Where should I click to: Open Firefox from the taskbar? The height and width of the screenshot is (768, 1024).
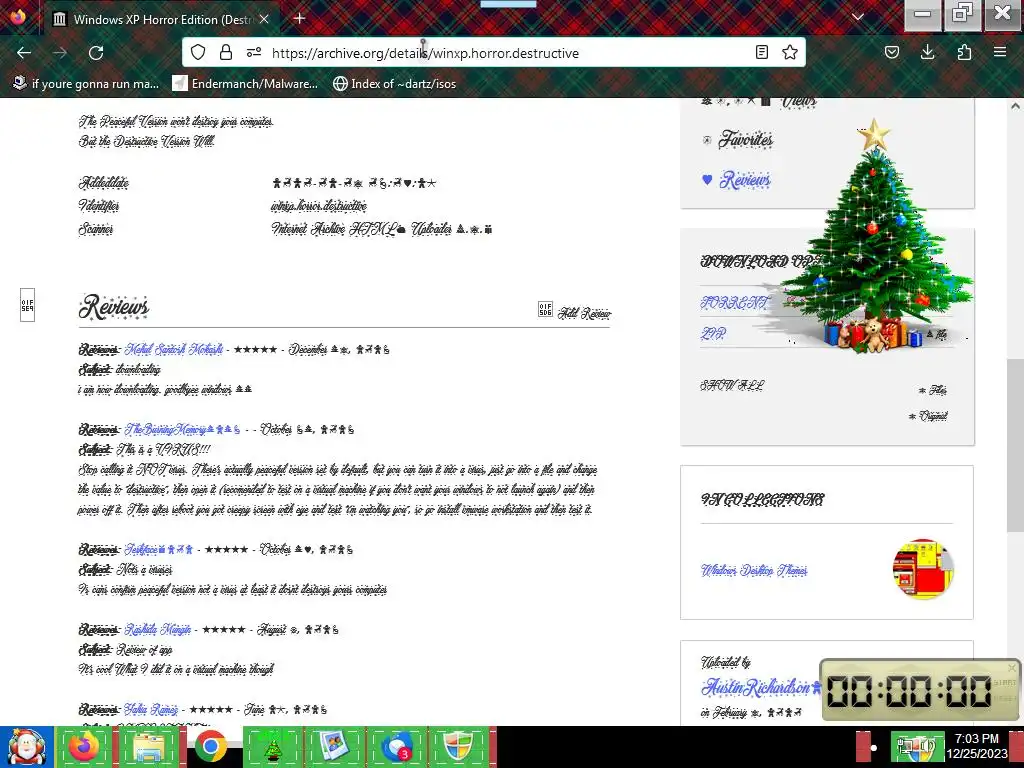pos(84,747)
